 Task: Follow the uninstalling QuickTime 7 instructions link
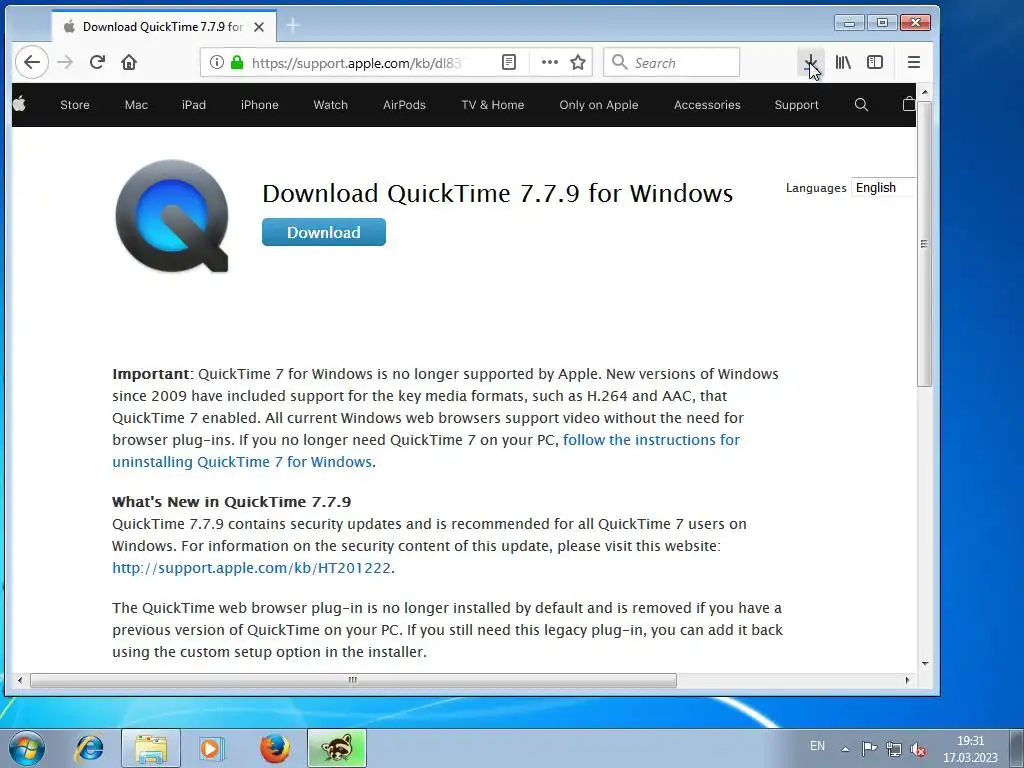tap(426, 451)
